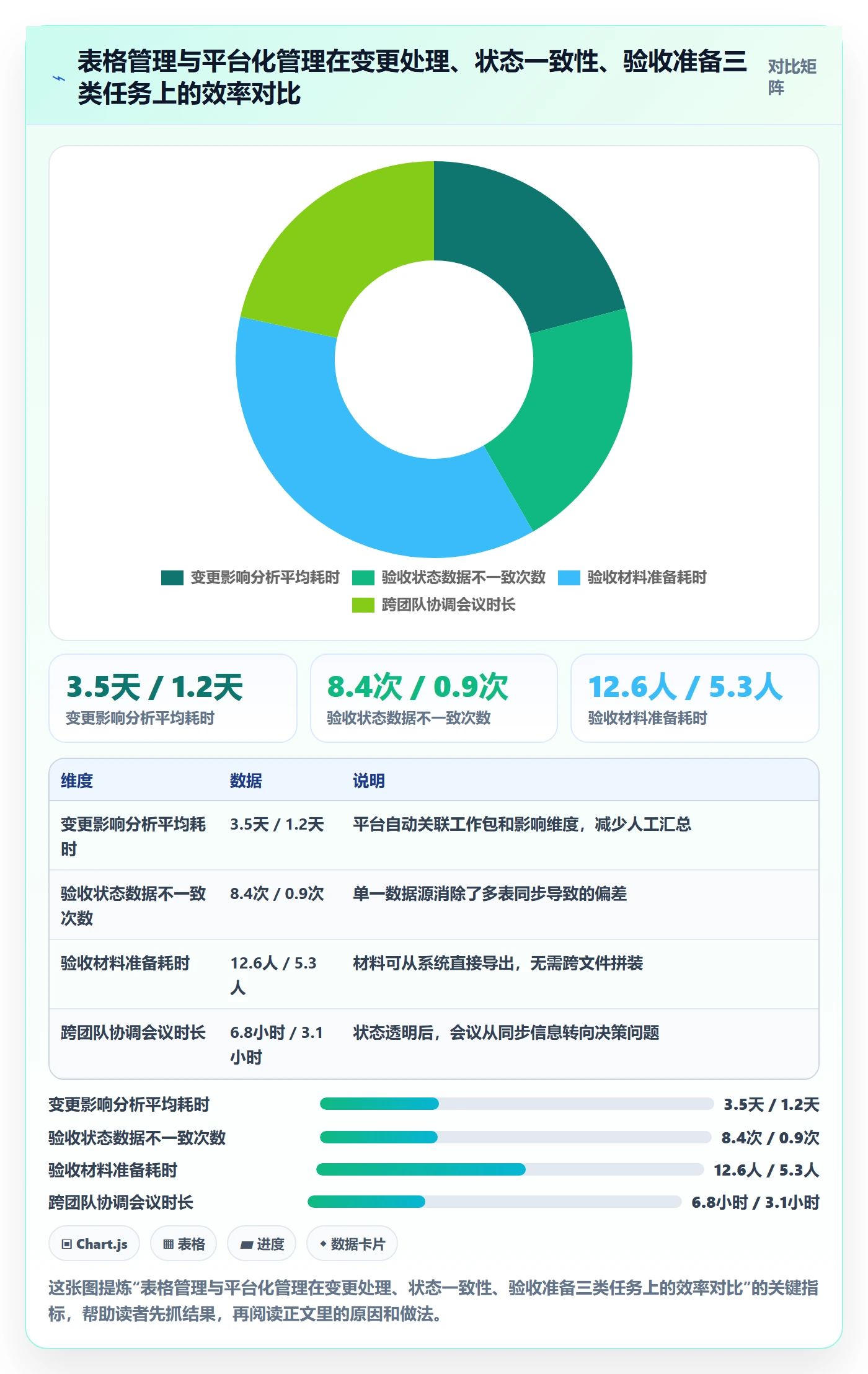Click the 进度 tag chip

pos(262,1244)
